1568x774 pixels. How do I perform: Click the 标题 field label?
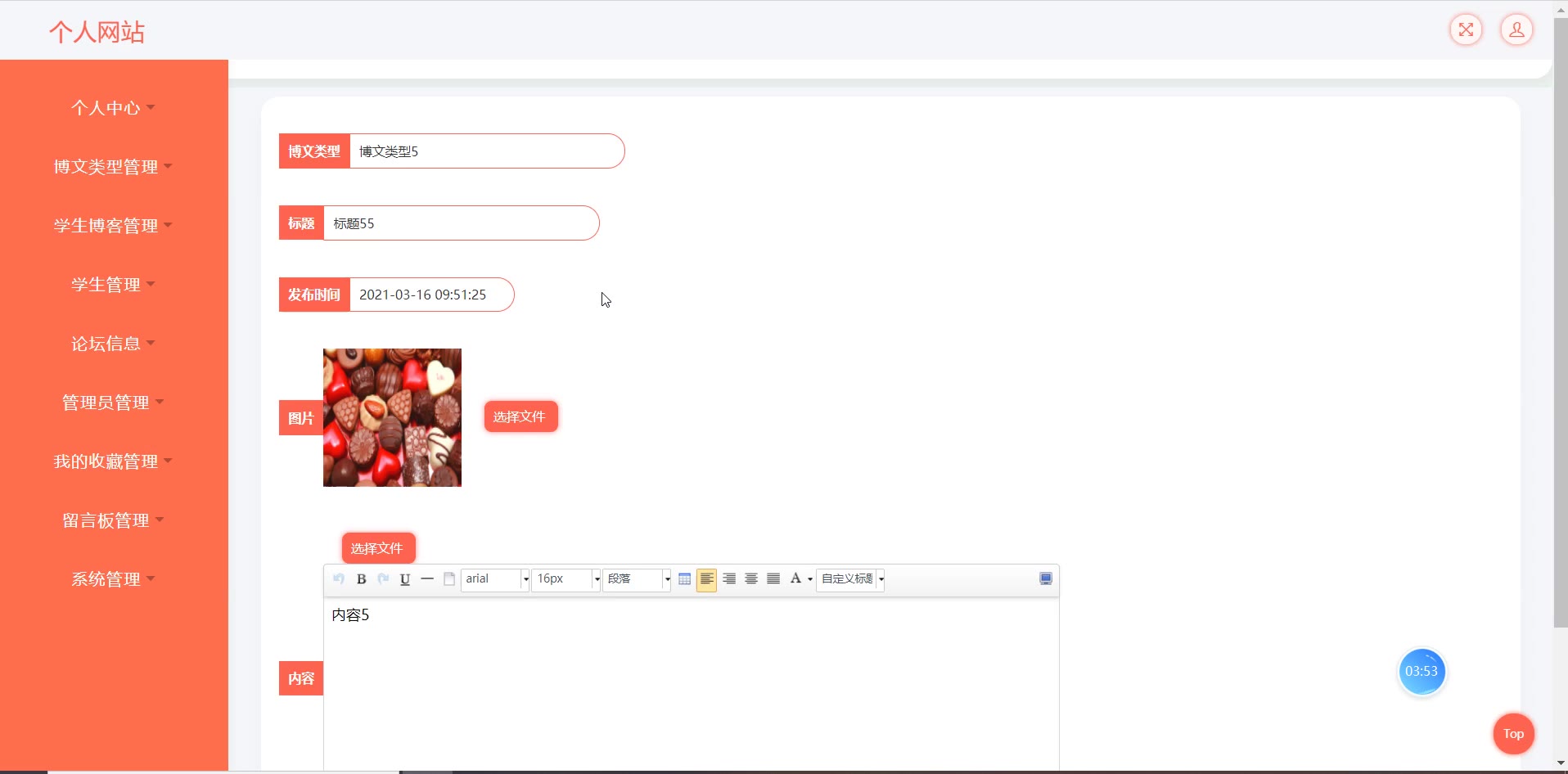(301, 223)
